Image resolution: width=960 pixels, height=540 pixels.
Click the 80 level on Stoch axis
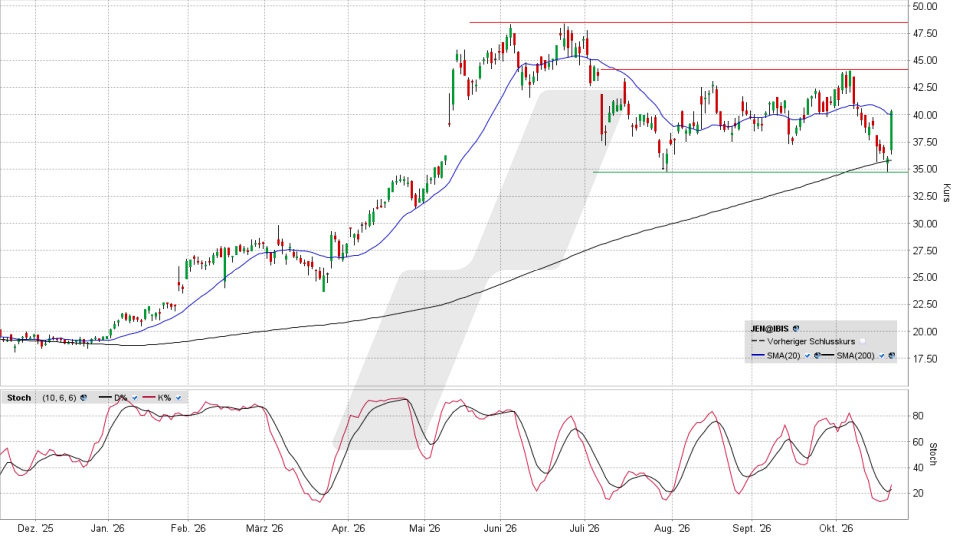click(918, 416)
